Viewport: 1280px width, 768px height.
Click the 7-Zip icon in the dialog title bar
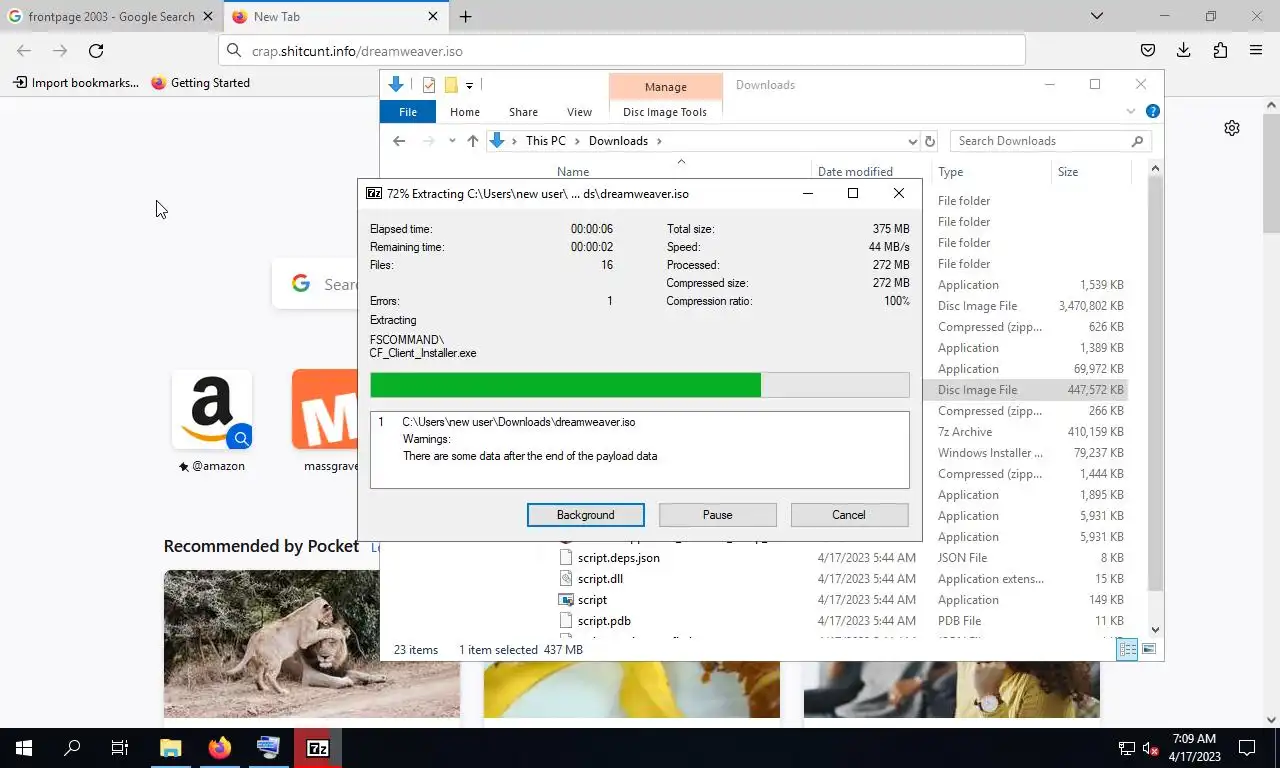tap(373, 193)
